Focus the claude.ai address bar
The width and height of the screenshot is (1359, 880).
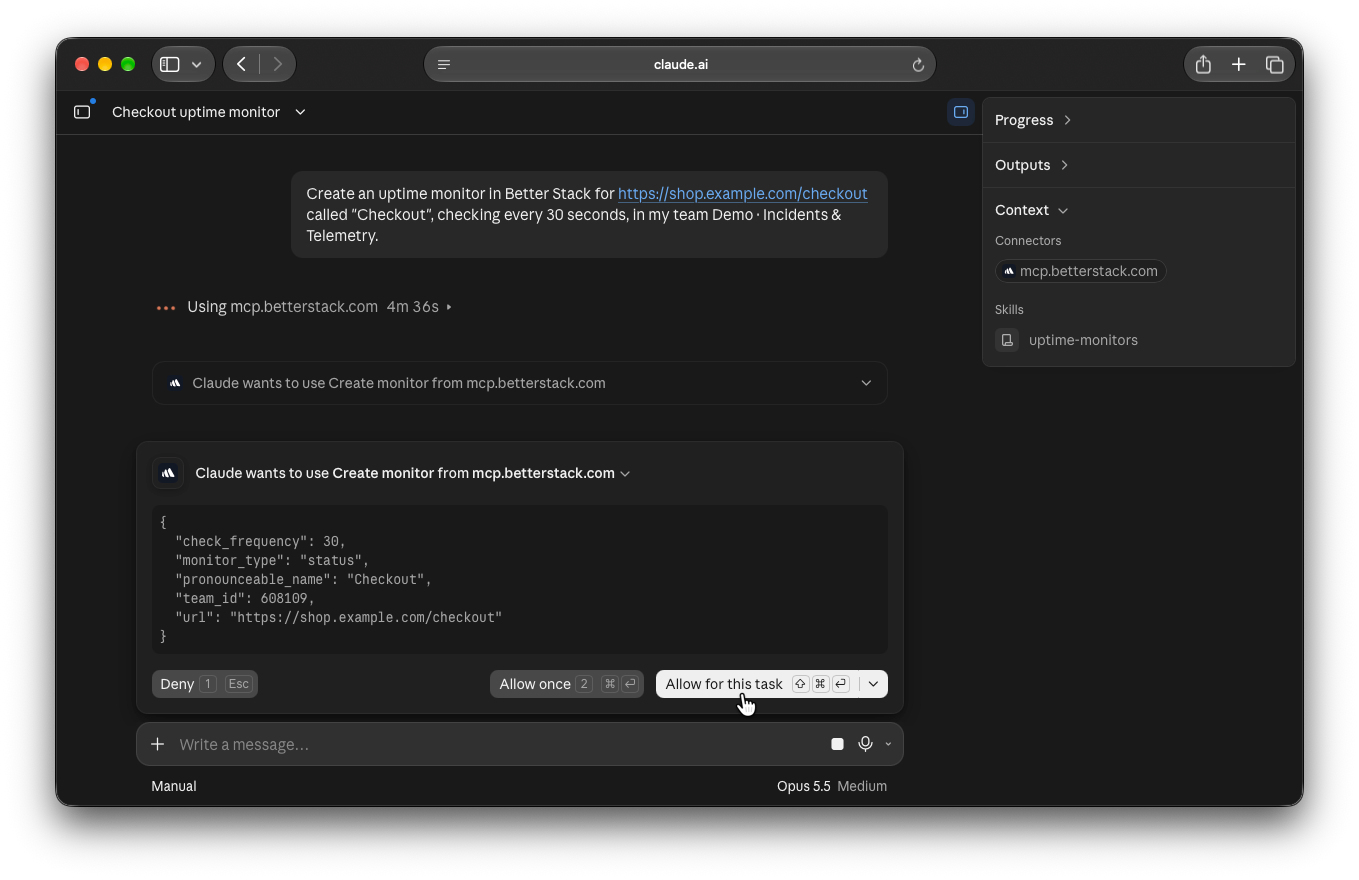tap(680, 64)
